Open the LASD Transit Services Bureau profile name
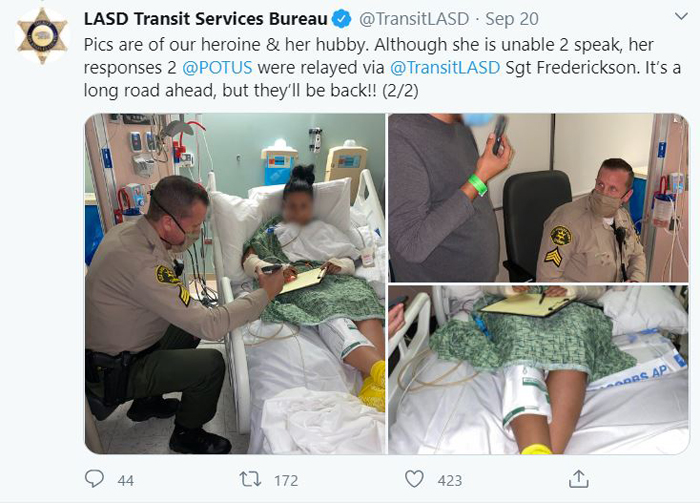This screenshot has height=503, width=700. pyautogui.click(x=206, y=19)
